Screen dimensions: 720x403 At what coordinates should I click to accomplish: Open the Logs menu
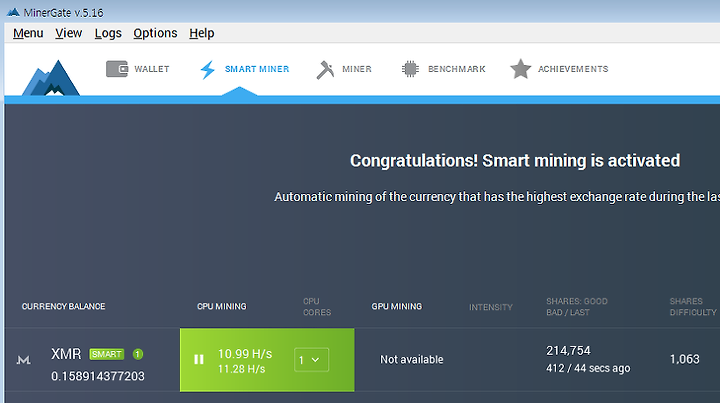coord(108,33)
